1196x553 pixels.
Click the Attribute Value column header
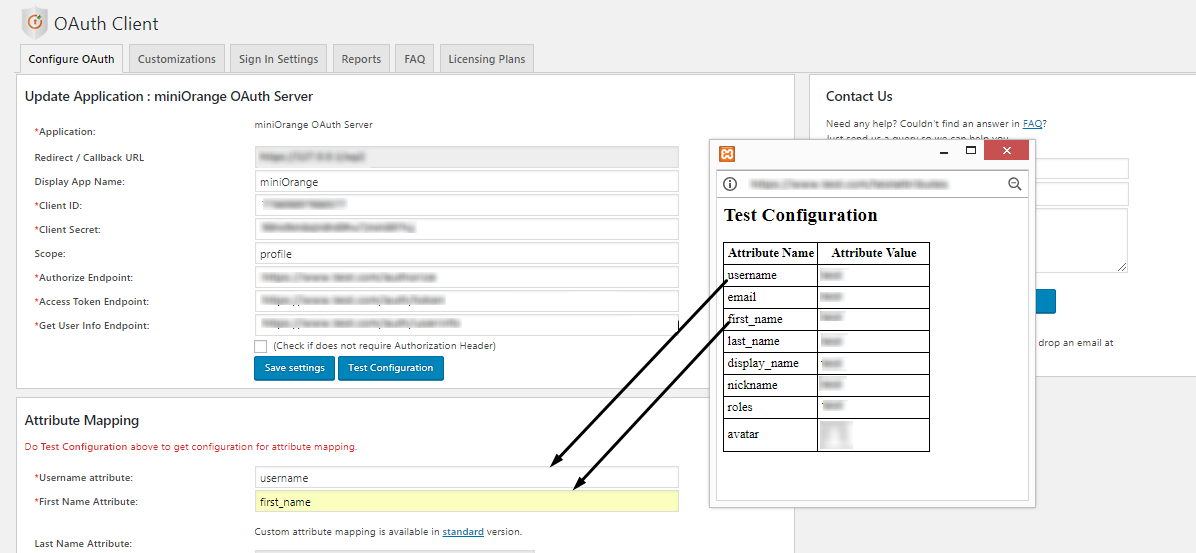pyautogui.click(x=873, y=253)
